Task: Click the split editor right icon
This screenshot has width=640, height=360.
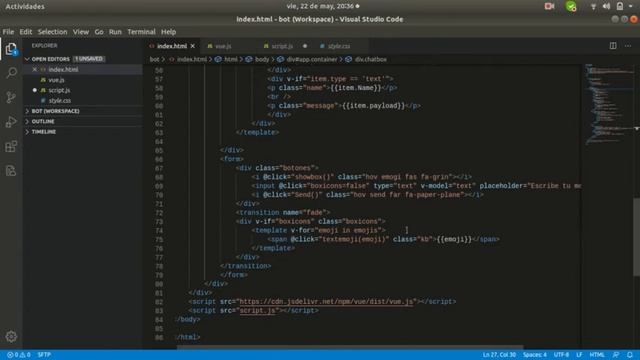Action: coord(613,46)
